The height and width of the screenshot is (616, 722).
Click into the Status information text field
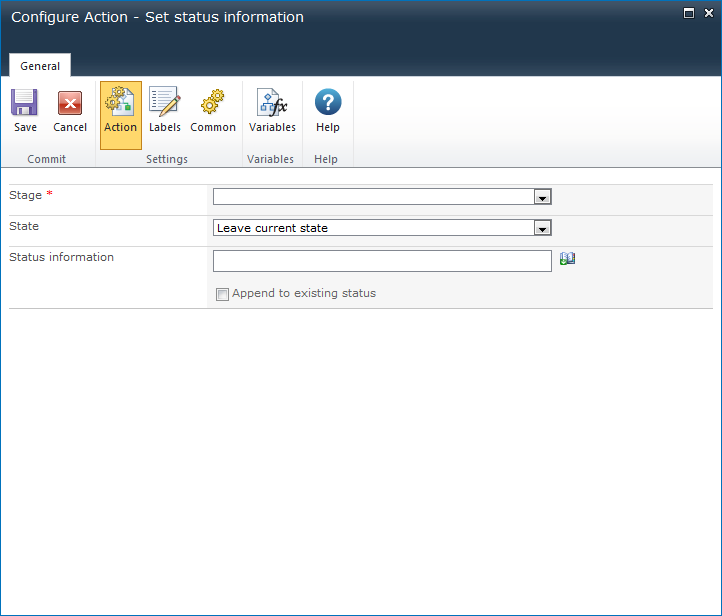(x=382, y=261)
